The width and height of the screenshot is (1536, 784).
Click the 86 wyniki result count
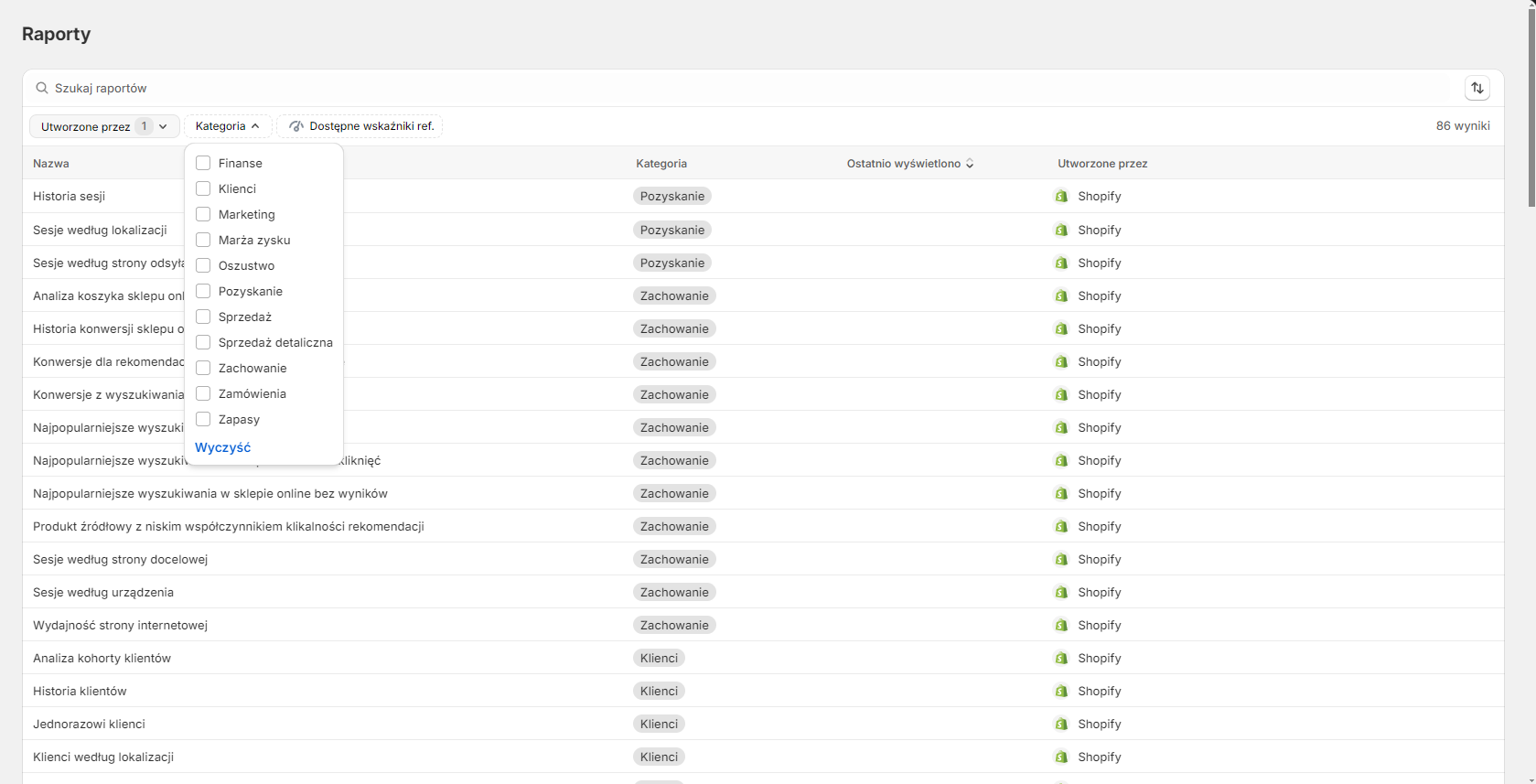click(1463, 126)
